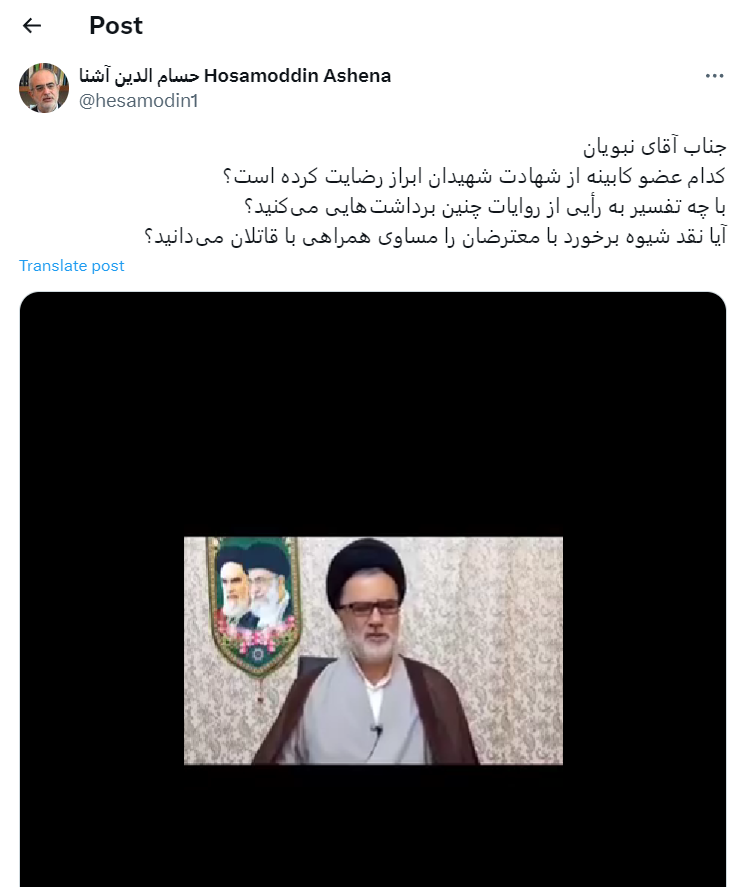Click the microphone clipped on the cleric's robe

point(377,730)
